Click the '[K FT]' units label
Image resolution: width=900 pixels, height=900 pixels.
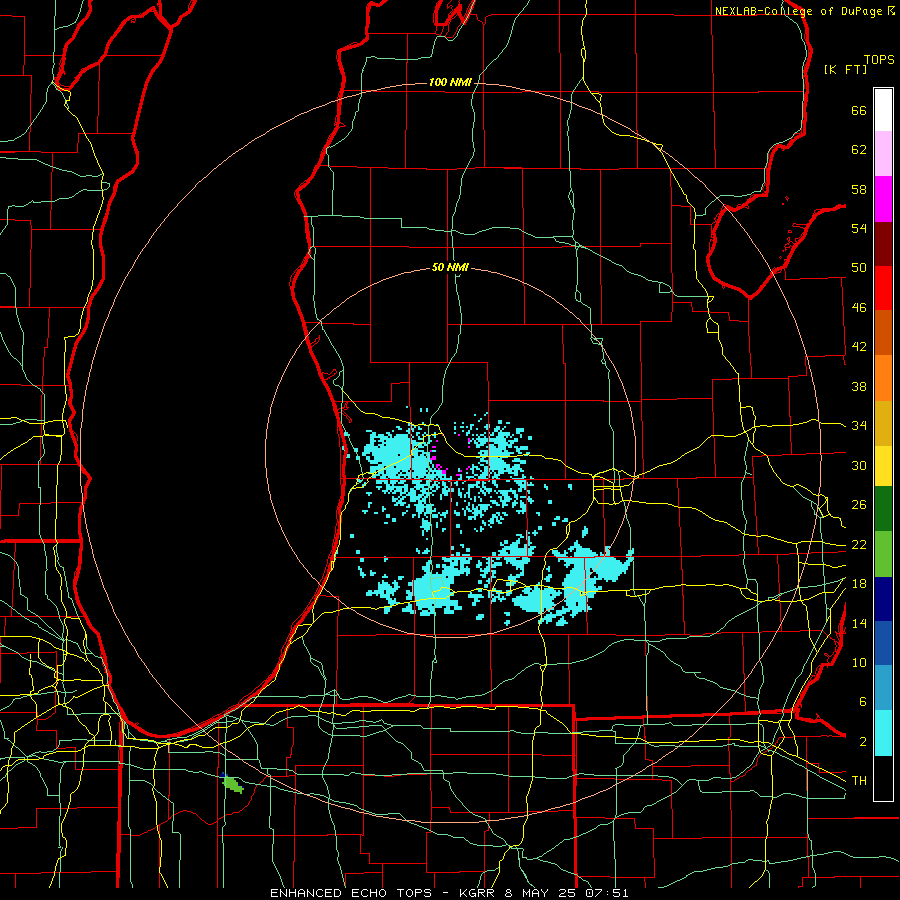click(x=845, y=69)
